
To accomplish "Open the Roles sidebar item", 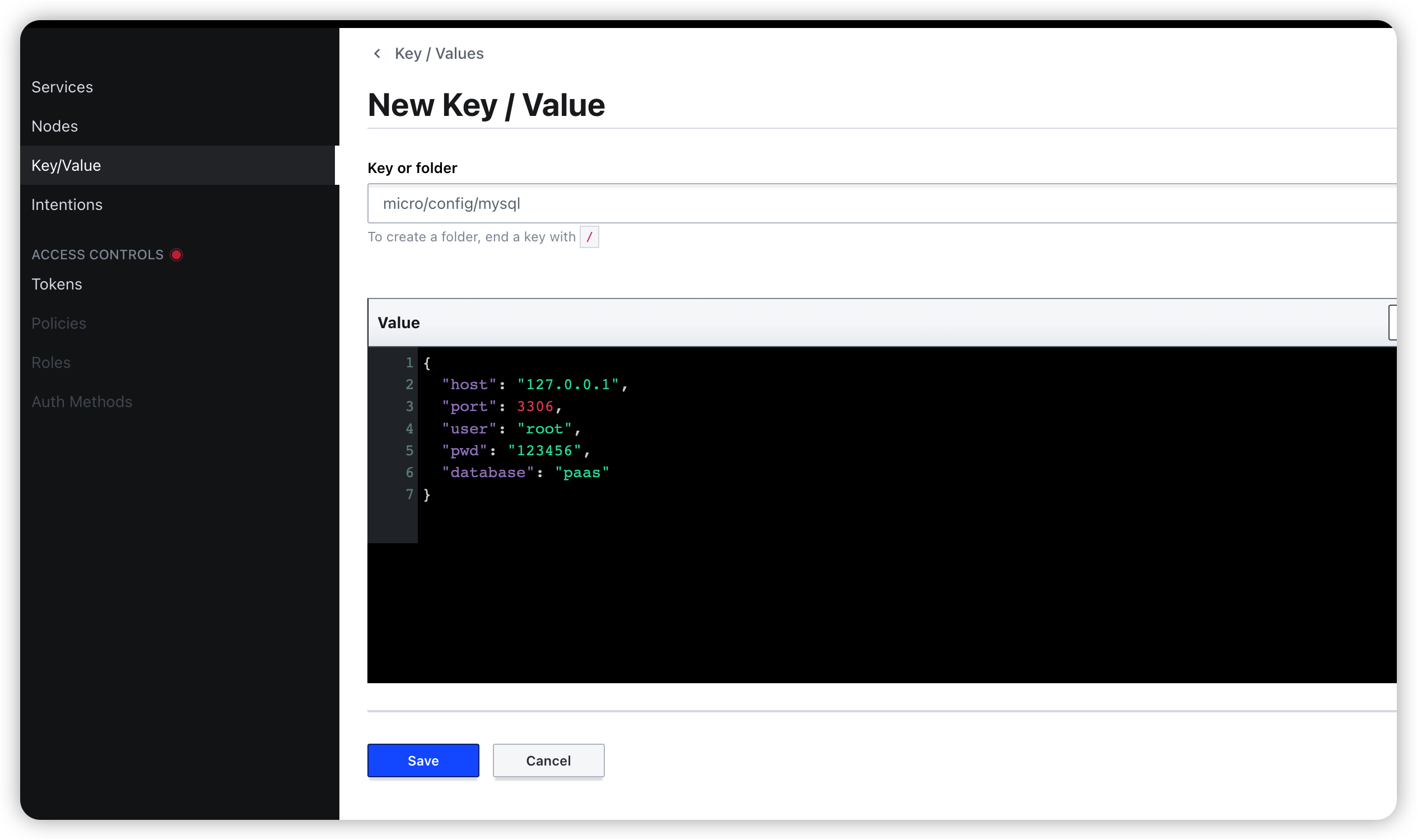I will pyautogui.click(x=51, y=362).
